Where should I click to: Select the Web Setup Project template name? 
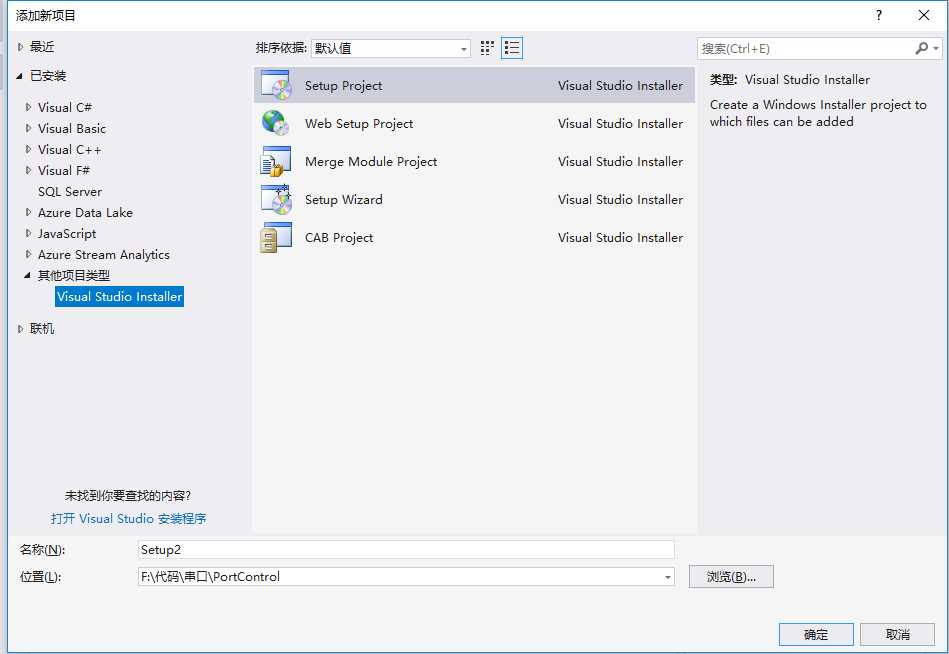click(359, 124)
